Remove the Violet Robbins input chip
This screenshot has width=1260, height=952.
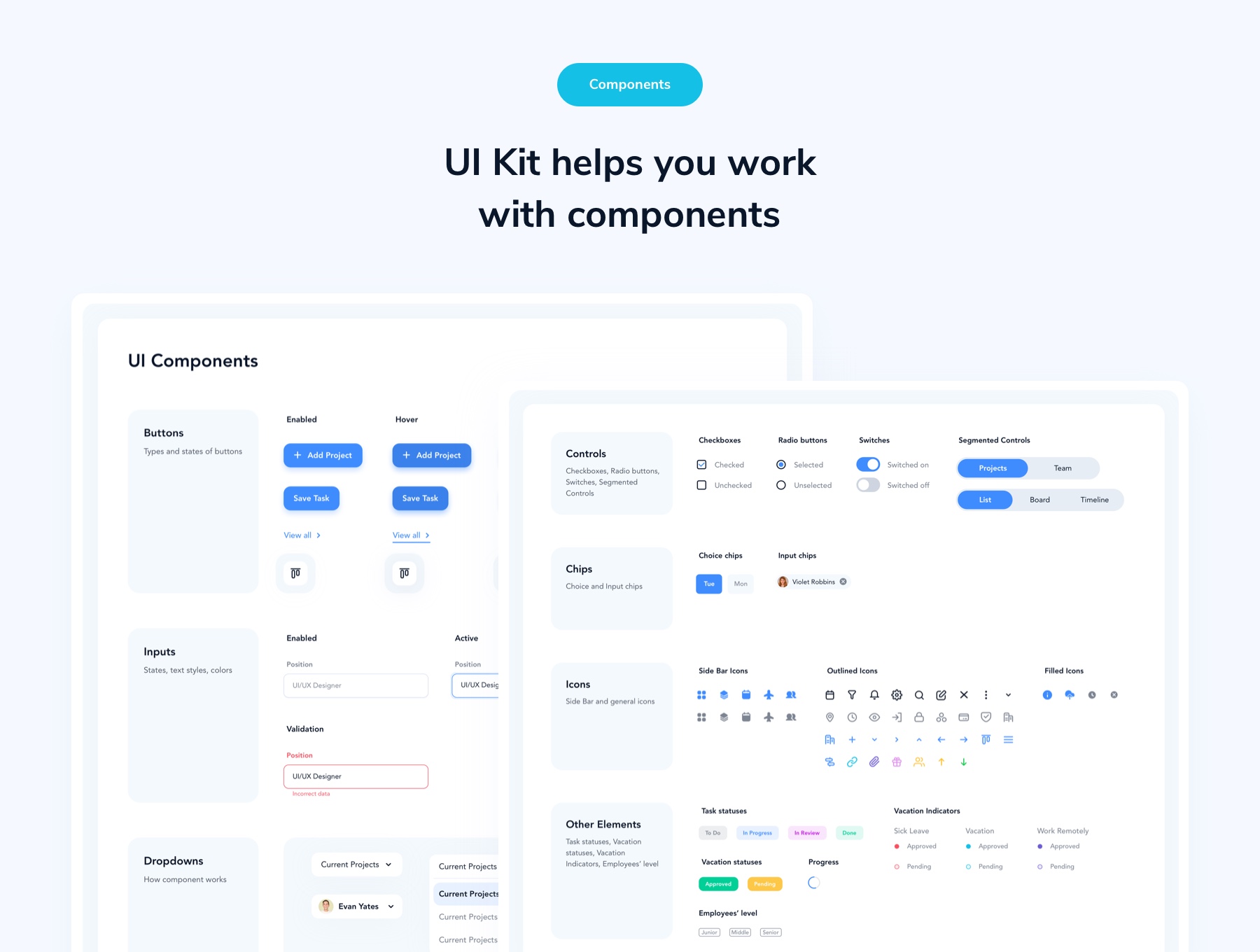[843, 582]
